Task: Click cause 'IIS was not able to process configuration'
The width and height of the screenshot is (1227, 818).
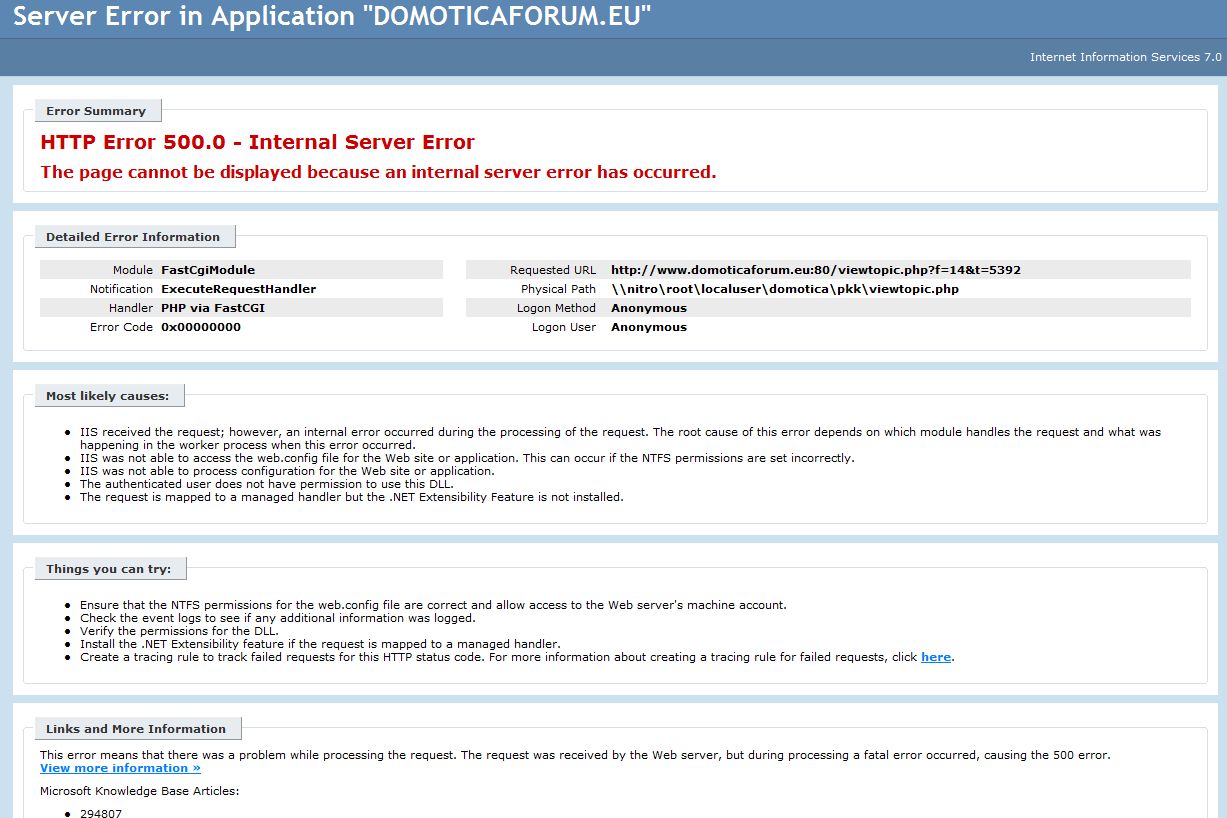Action: coord(287,471)
